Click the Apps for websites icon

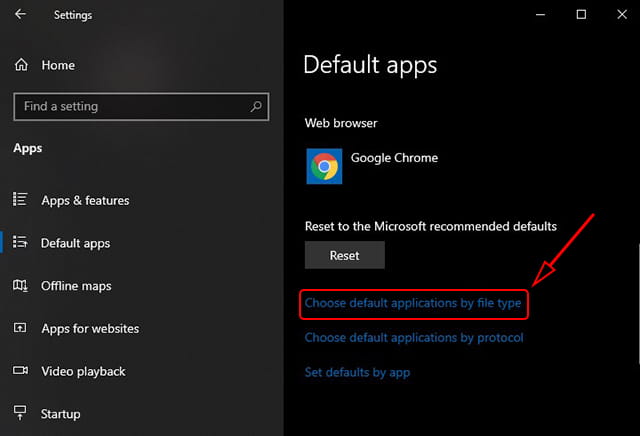click(x=20, y=327)
